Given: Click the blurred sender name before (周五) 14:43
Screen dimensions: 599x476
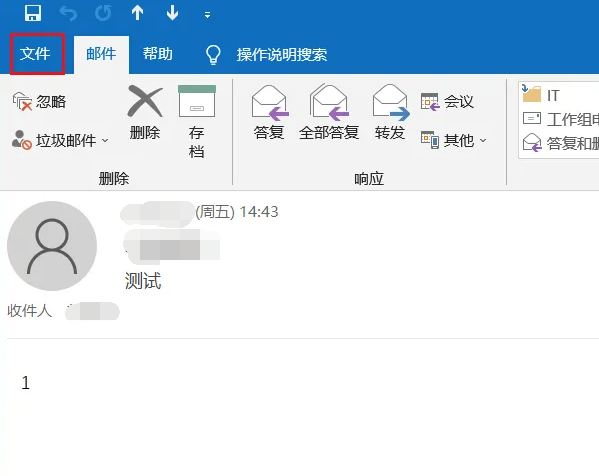Looking at the screenshot, I should tap(157, 213).
